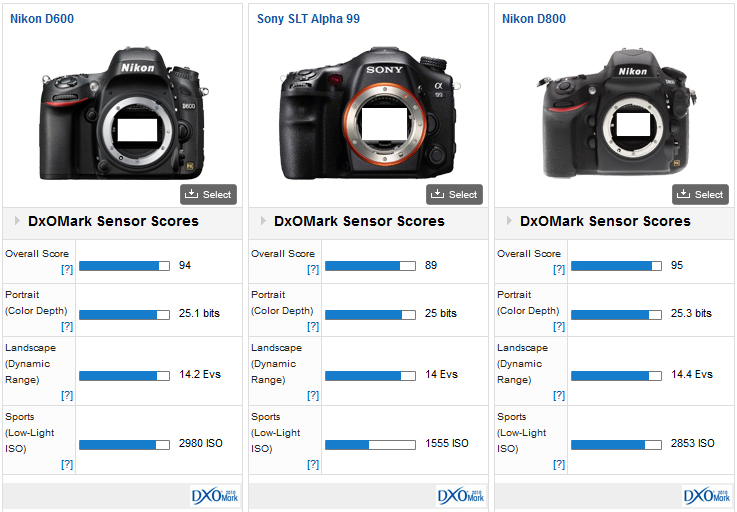The height and width of the screenshot is (512, 737).
Task: Click Sony Alpha 99 overall score bar
Action: pos(370,266)
